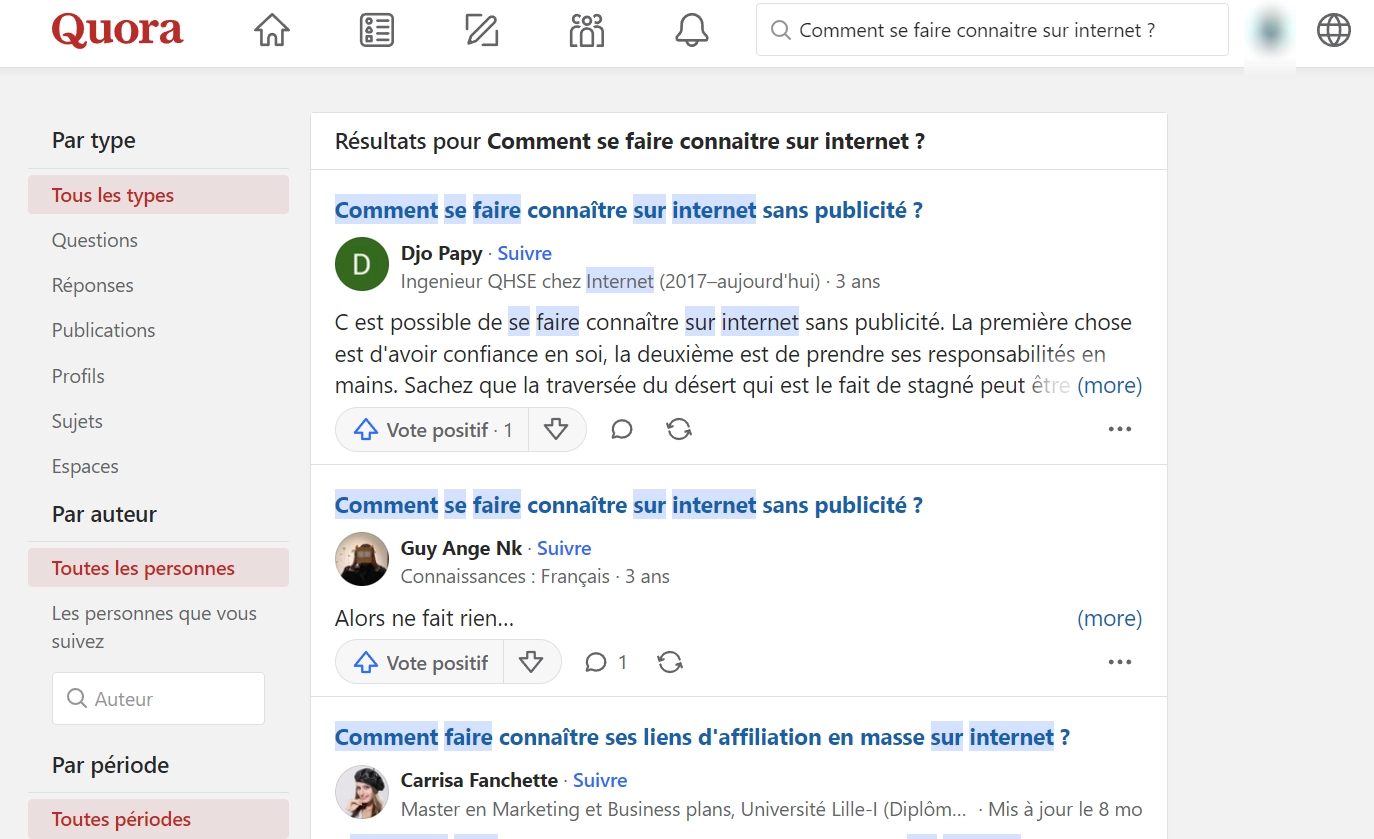Viewport: 1374px width, 839px height.
Task: Downvote Guy Ange Nk's answer
Action: click(532, 662)
